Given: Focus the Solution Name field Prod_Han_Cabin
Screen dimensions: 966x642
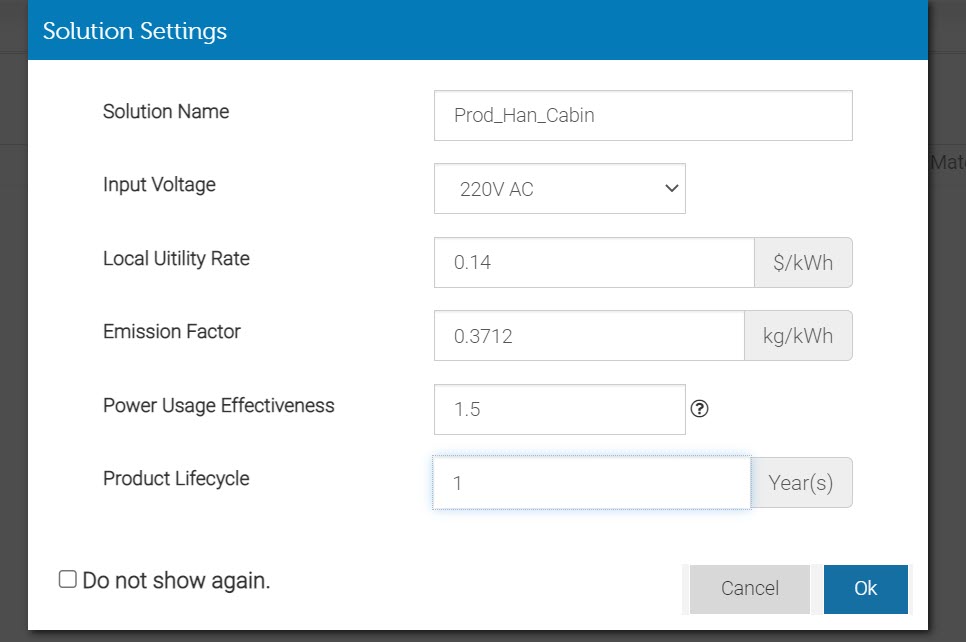Looking at the screenshot, I should click(643, 116).
